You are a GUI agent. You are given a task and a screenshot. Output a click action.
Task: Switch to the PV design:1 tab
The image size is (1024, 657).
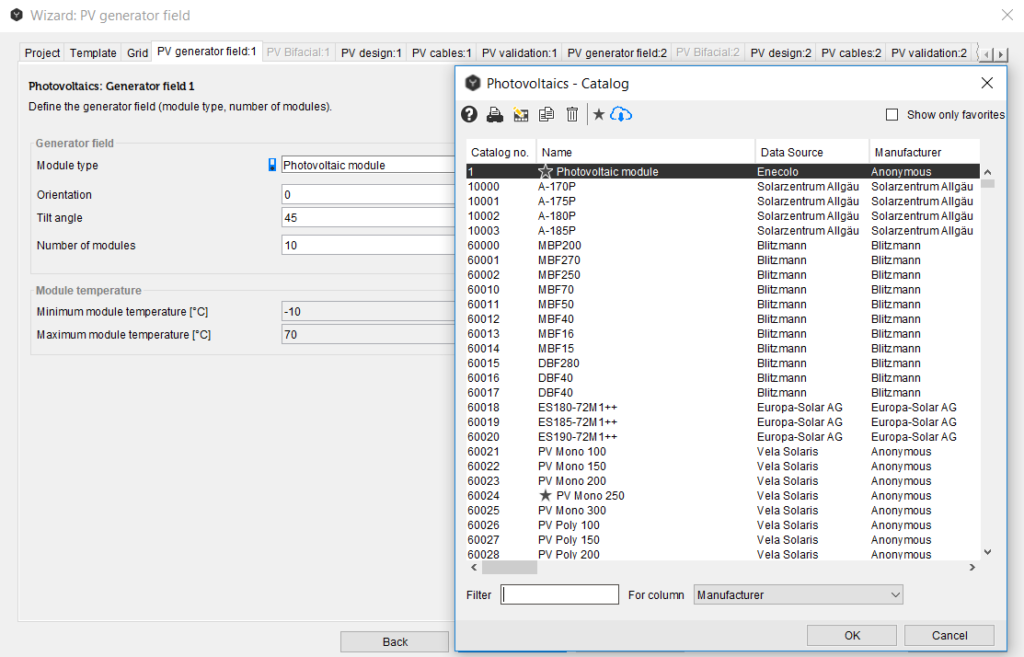pos(370,53)
